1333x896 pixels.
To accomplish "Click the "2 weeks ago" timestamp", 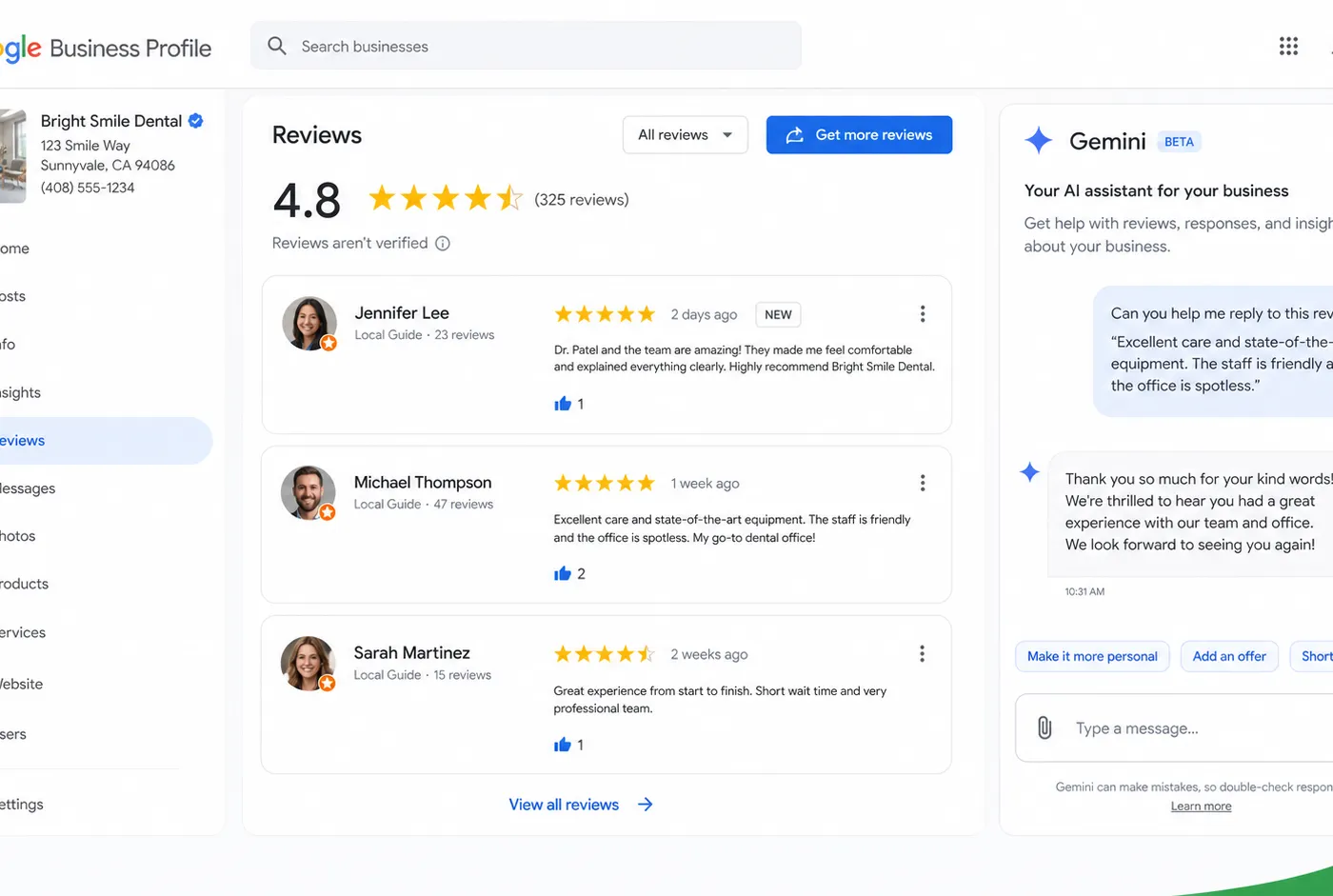I will click(x=709, y=654).
